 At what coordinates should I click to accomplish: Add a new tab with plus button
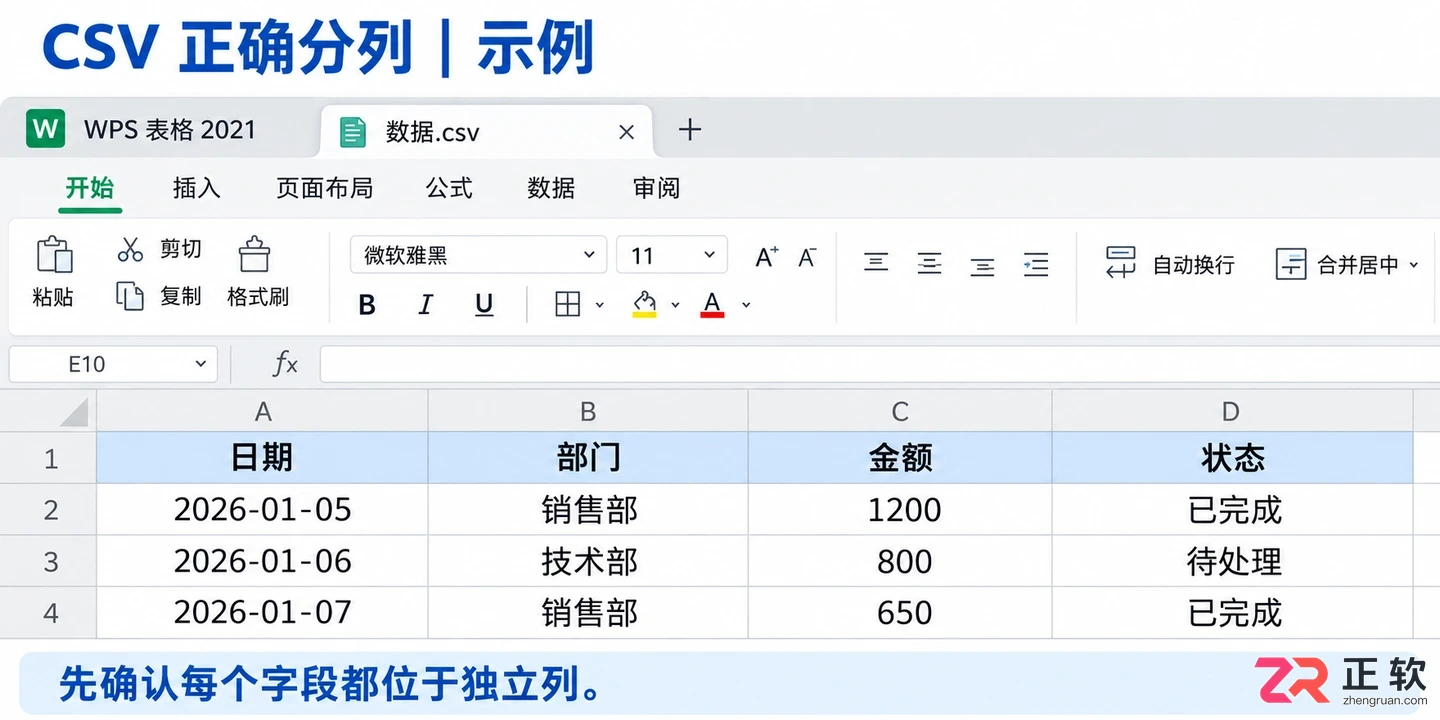(x=690, y=129)
